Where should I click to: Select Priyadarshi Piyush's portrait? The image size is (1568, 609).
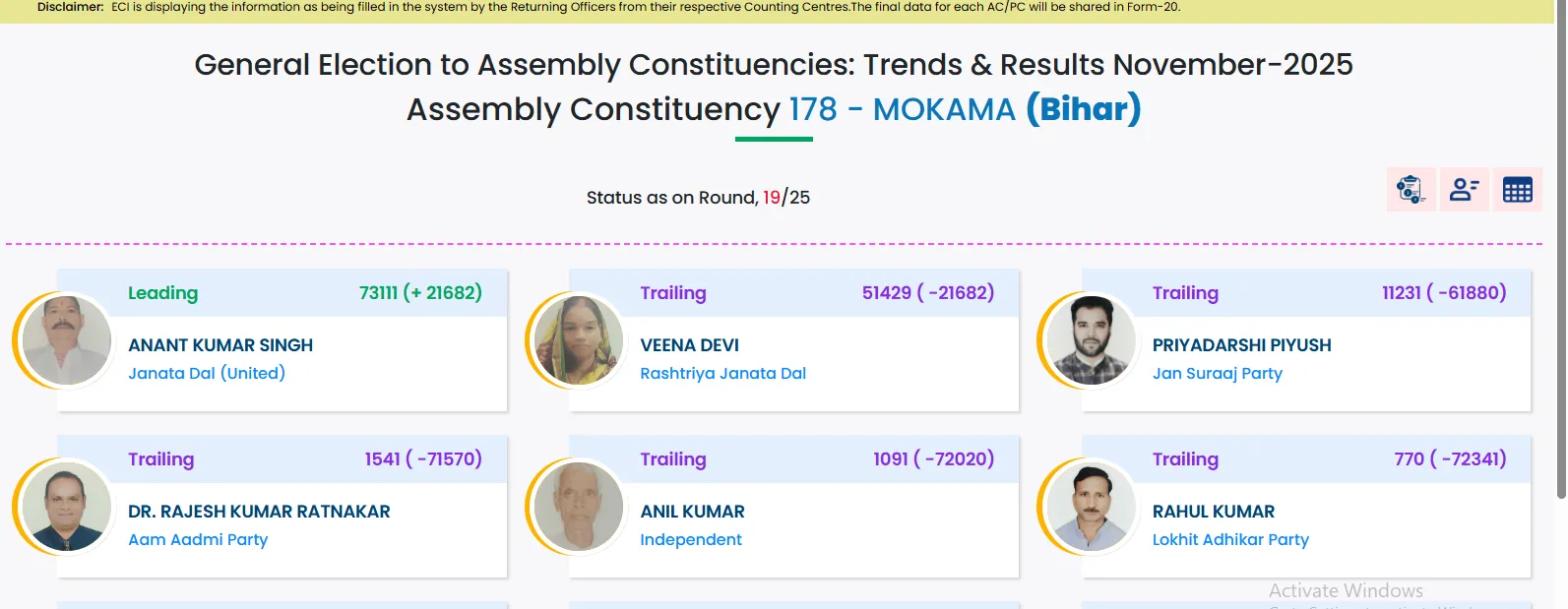point(1091,340)
